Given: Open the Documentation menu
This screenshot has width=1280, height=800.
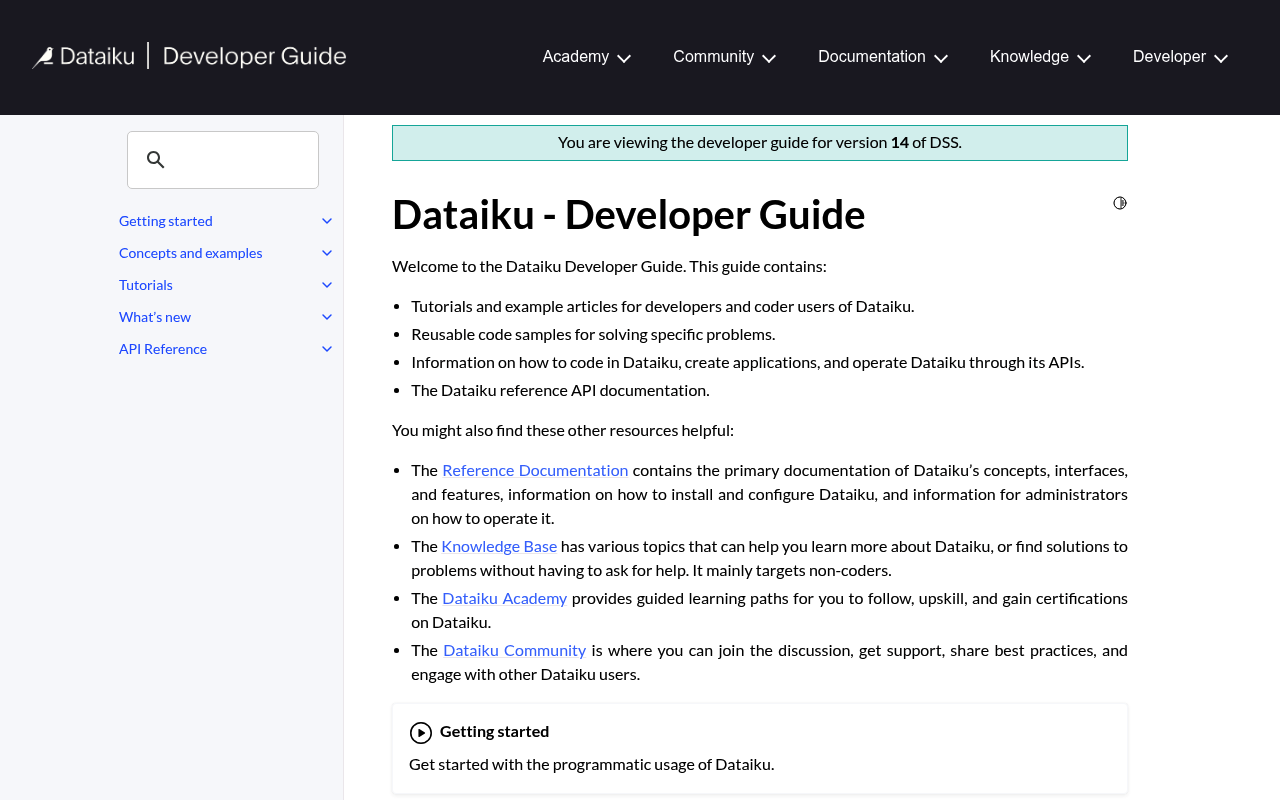Looking at the screenshot, I should (x=871, y=57).
